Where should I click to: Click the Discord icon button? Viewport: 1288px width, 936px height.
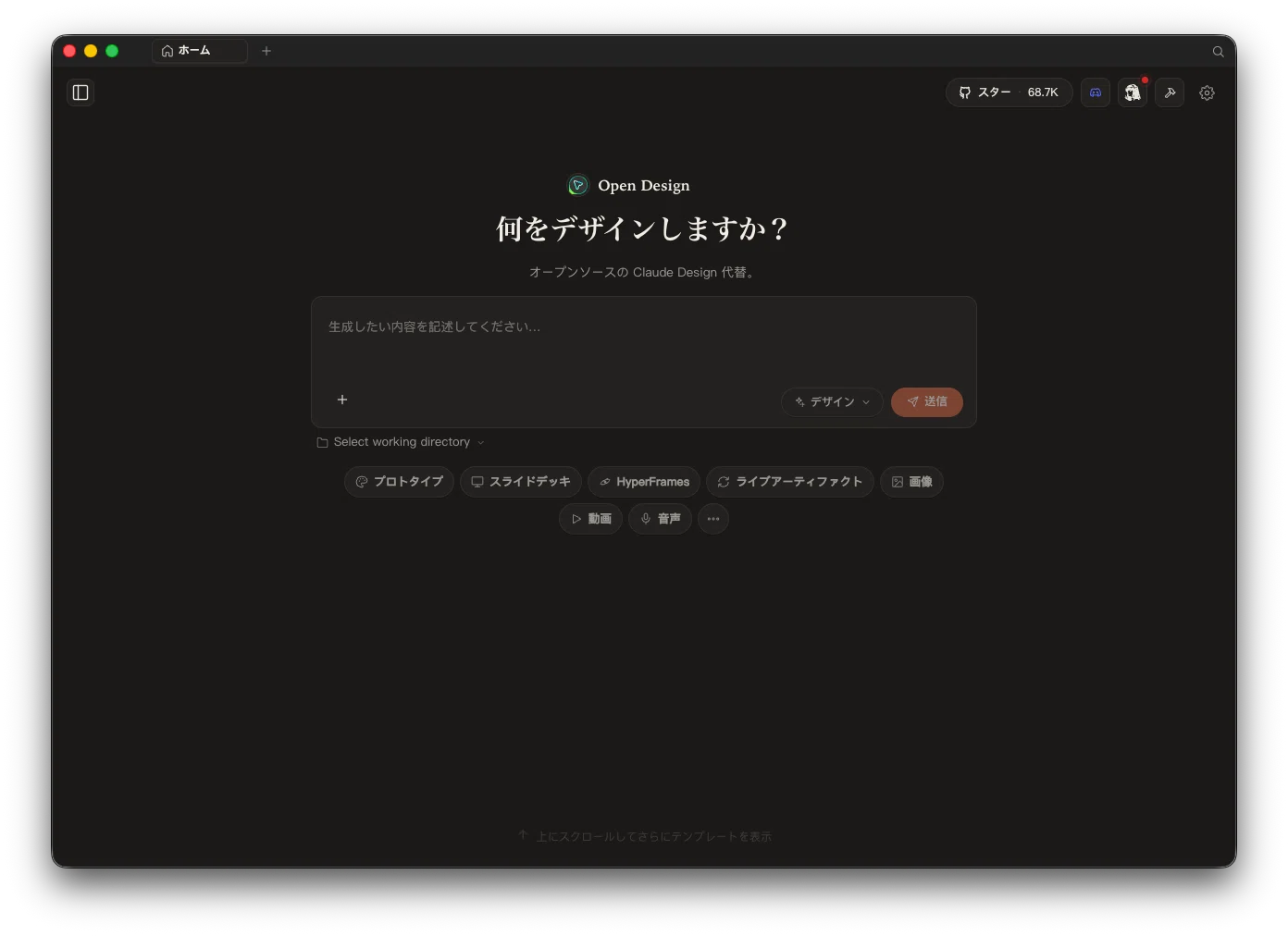(x=1096, y=92)
